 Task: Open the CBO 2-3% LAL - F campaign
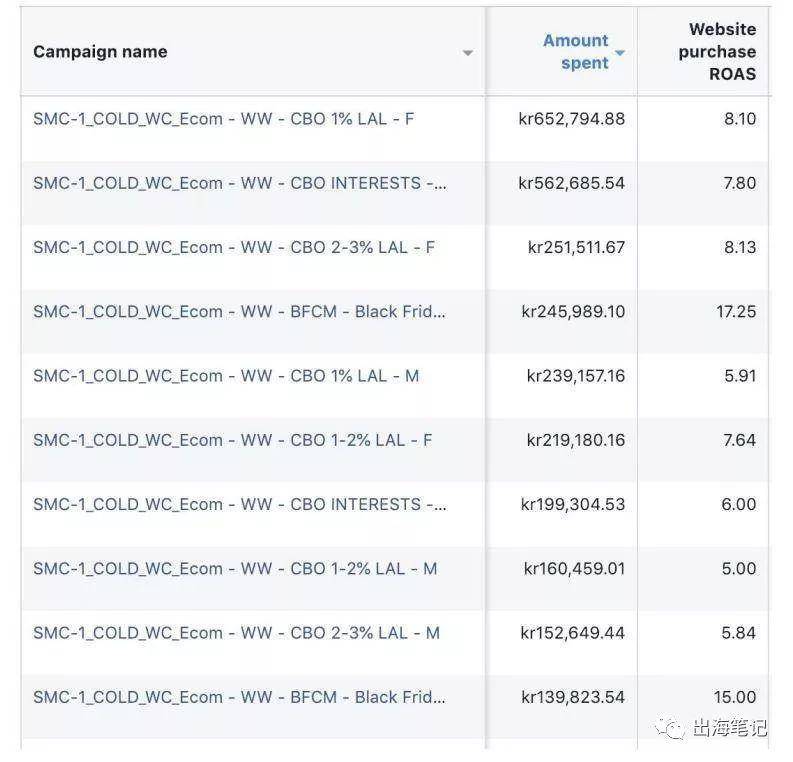pos(234,247)
